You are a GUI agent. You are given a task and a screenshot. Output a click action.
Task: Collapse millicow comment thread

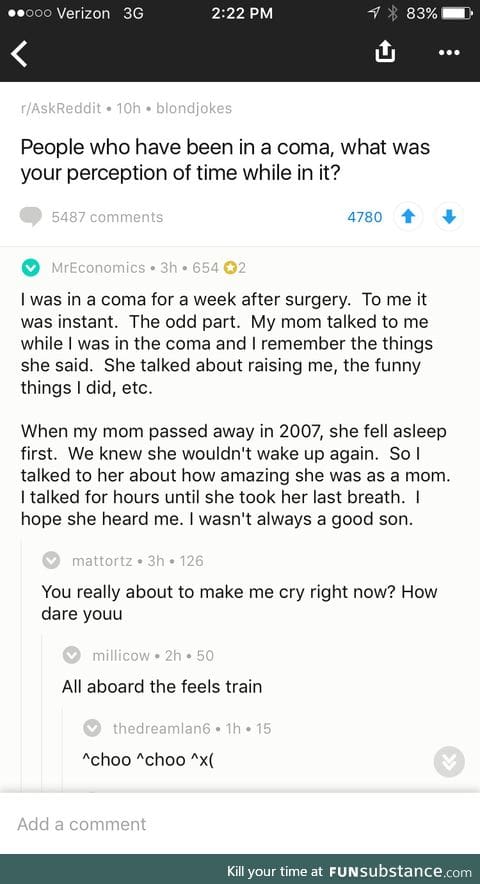[x=72, y=656]
